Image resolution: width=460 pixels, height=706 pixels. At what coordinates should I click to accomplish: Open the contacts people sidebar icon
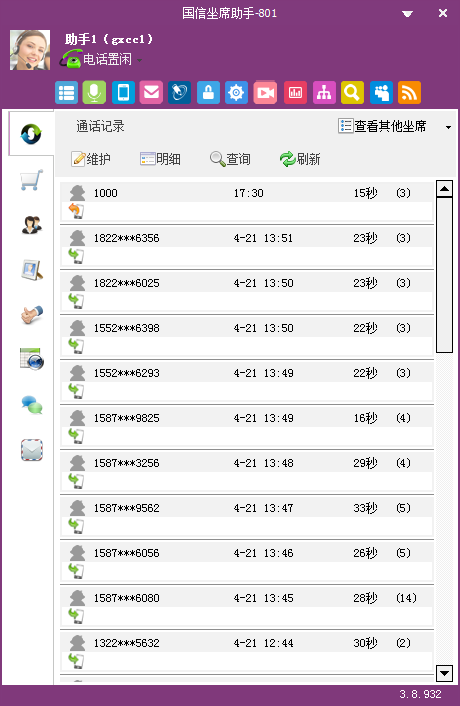32,225
